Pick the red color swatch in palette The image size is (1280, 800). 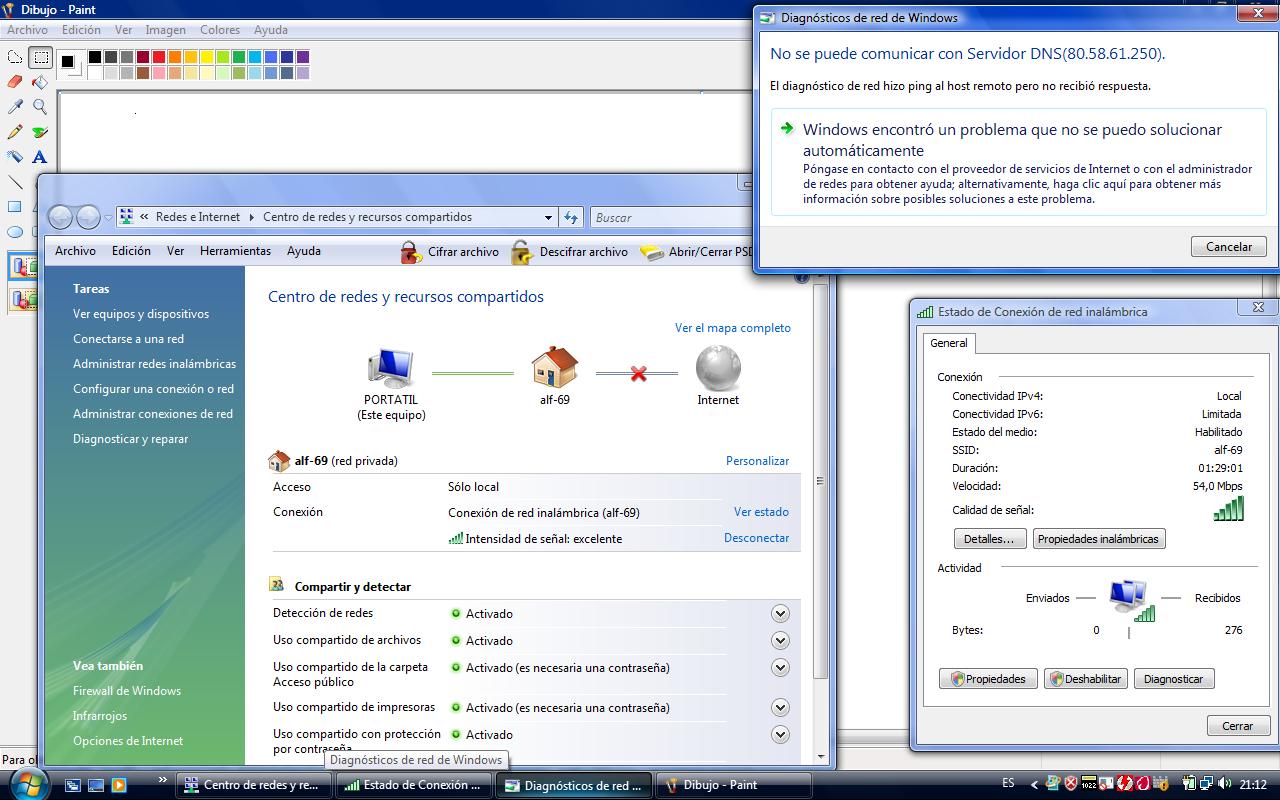(159, 57)
